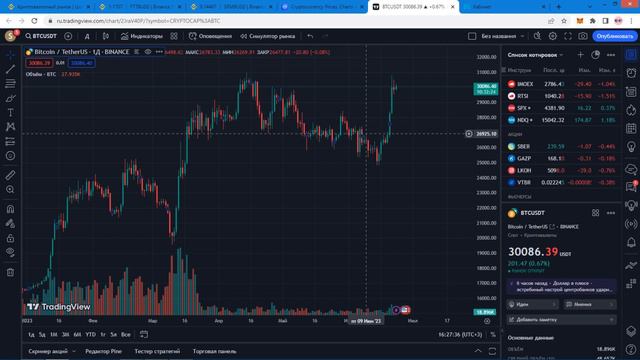
Task: Open the emoji icons tool
Action: [11, 156]
